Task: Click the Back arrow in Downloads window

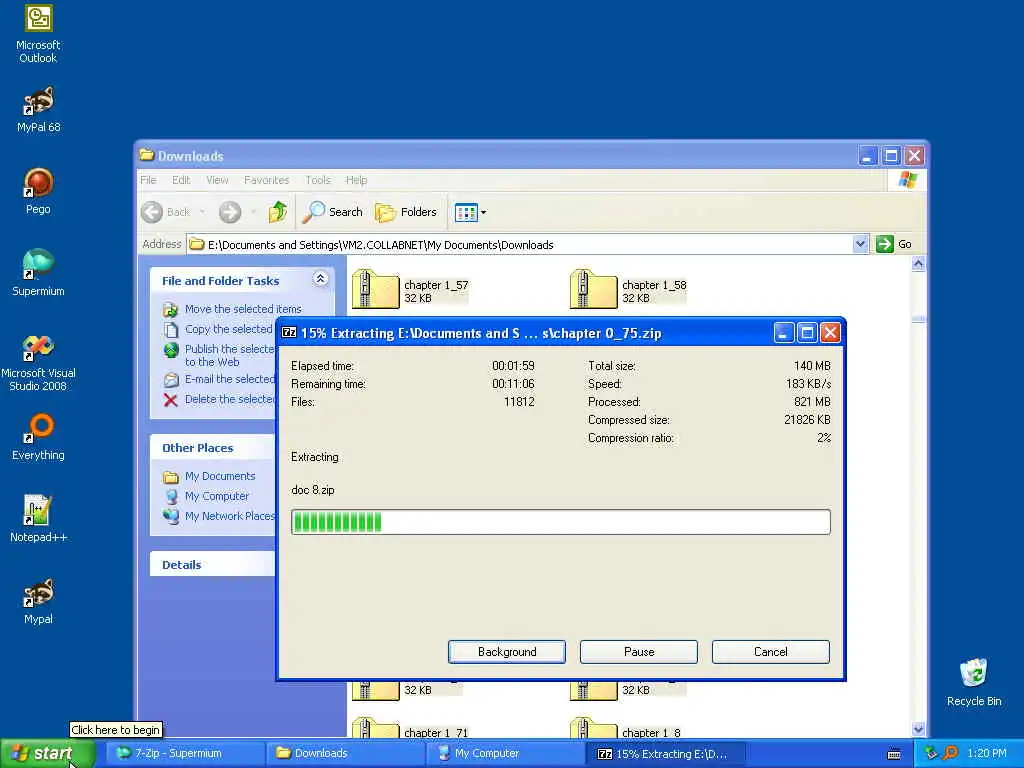Action: [165, 212]
